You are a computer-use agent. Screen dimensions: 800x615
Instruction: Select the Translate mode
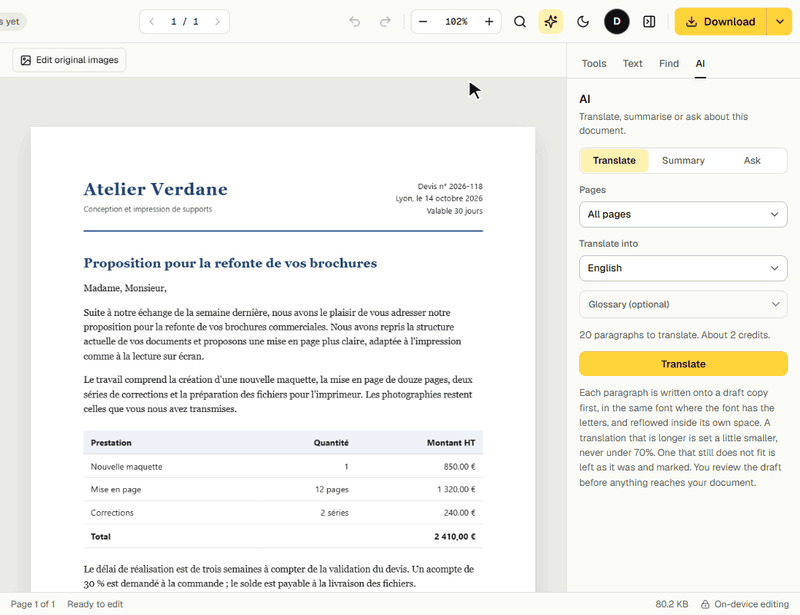point(614,160)
